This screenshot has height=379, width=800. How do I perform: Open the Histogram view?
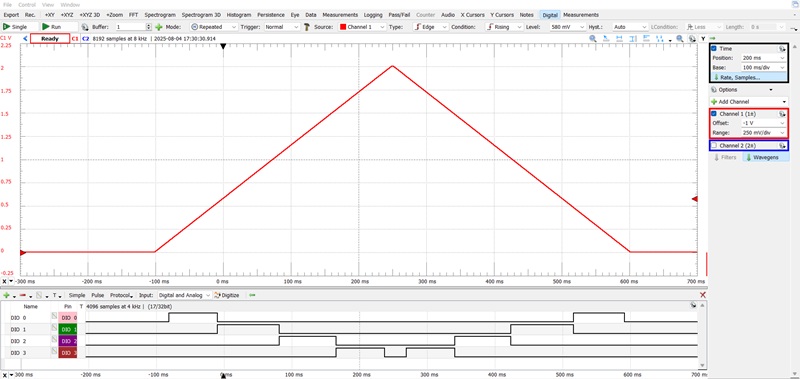click(239, 15)
